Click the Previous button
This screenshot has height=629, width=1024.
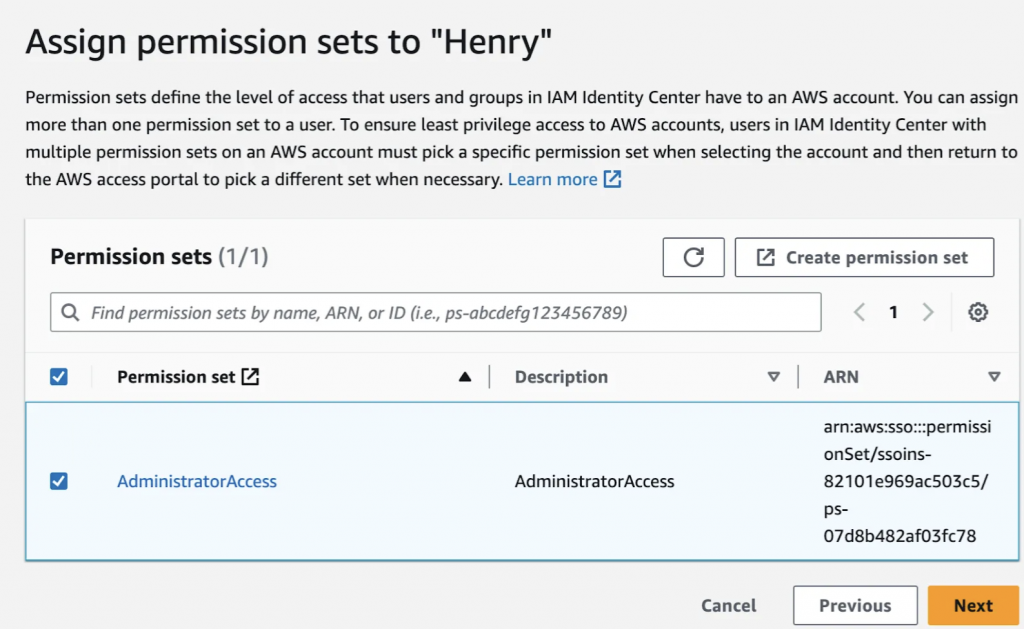855,605
